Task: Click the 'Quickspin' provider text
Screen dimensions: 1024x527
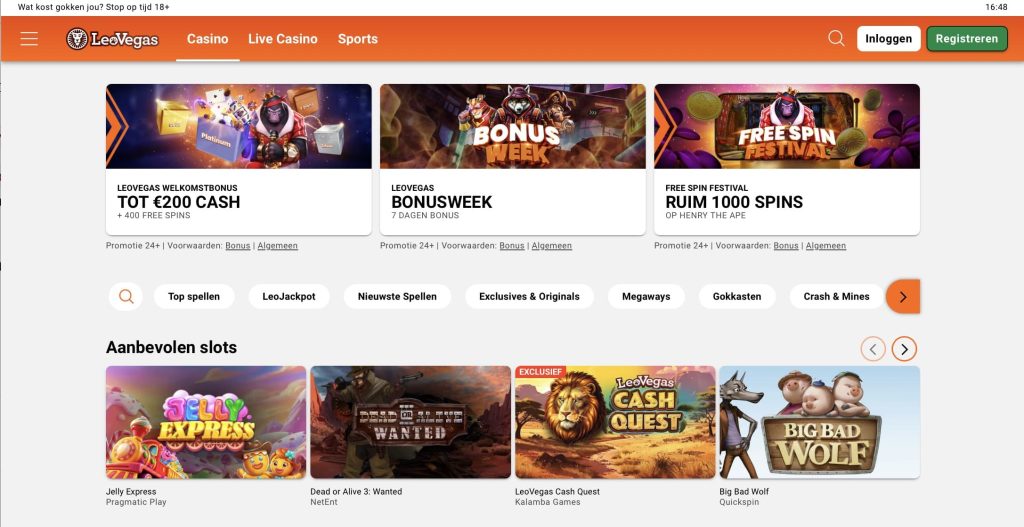Action: pos(739,502)
